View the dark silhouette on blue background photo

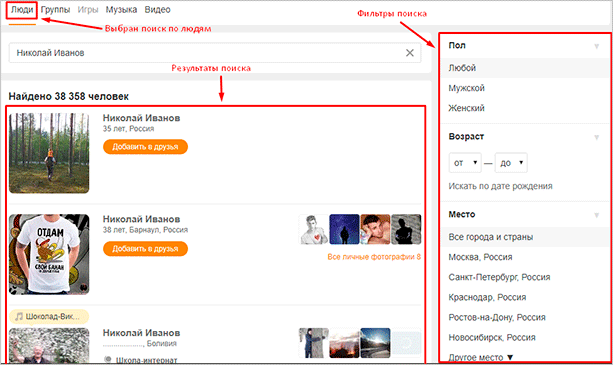tap(344, 229)
